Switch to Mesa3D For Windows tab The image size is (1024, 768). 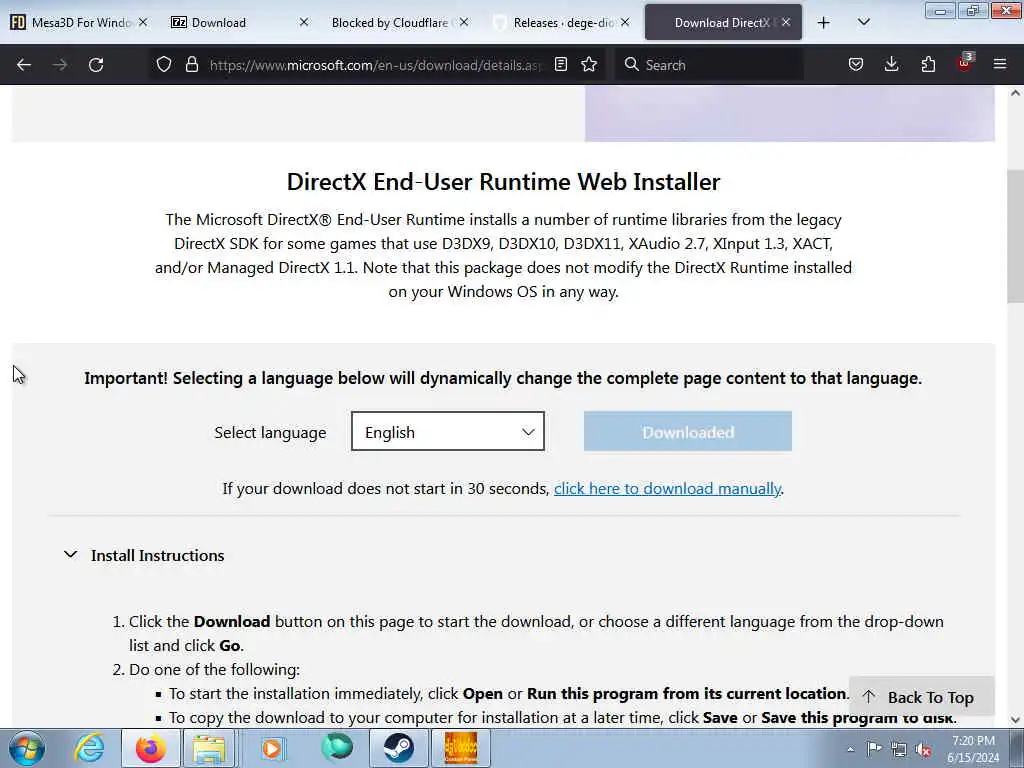[x=78, y=23]
